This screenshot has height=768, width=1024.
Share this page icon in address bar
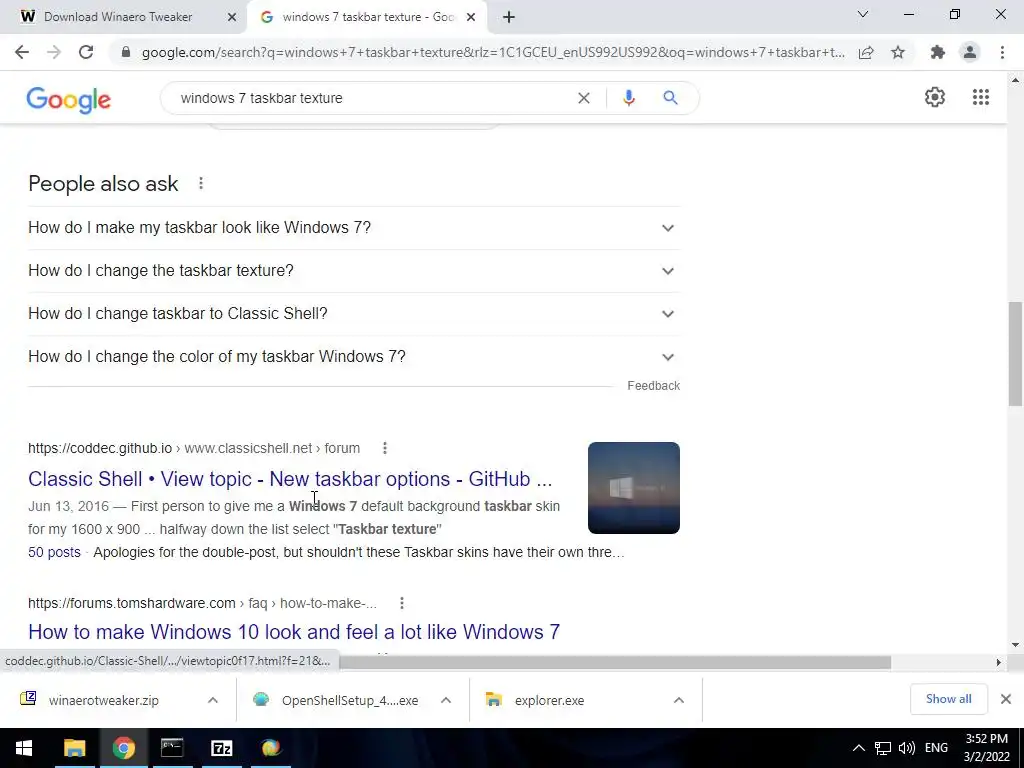pos(866,52)
